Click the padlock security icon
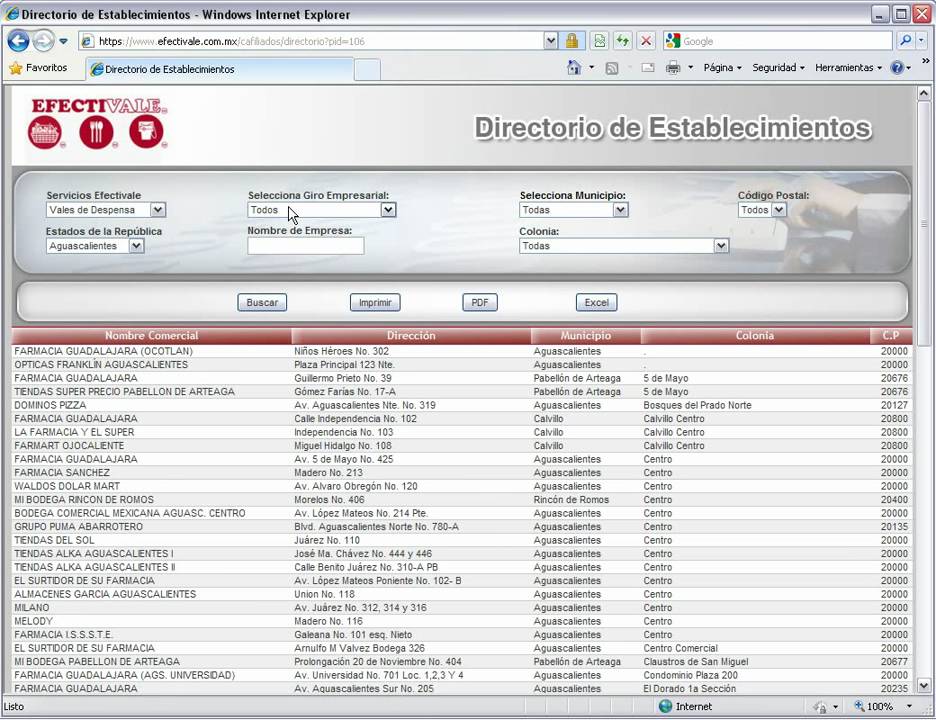 (x=570, y=40)
